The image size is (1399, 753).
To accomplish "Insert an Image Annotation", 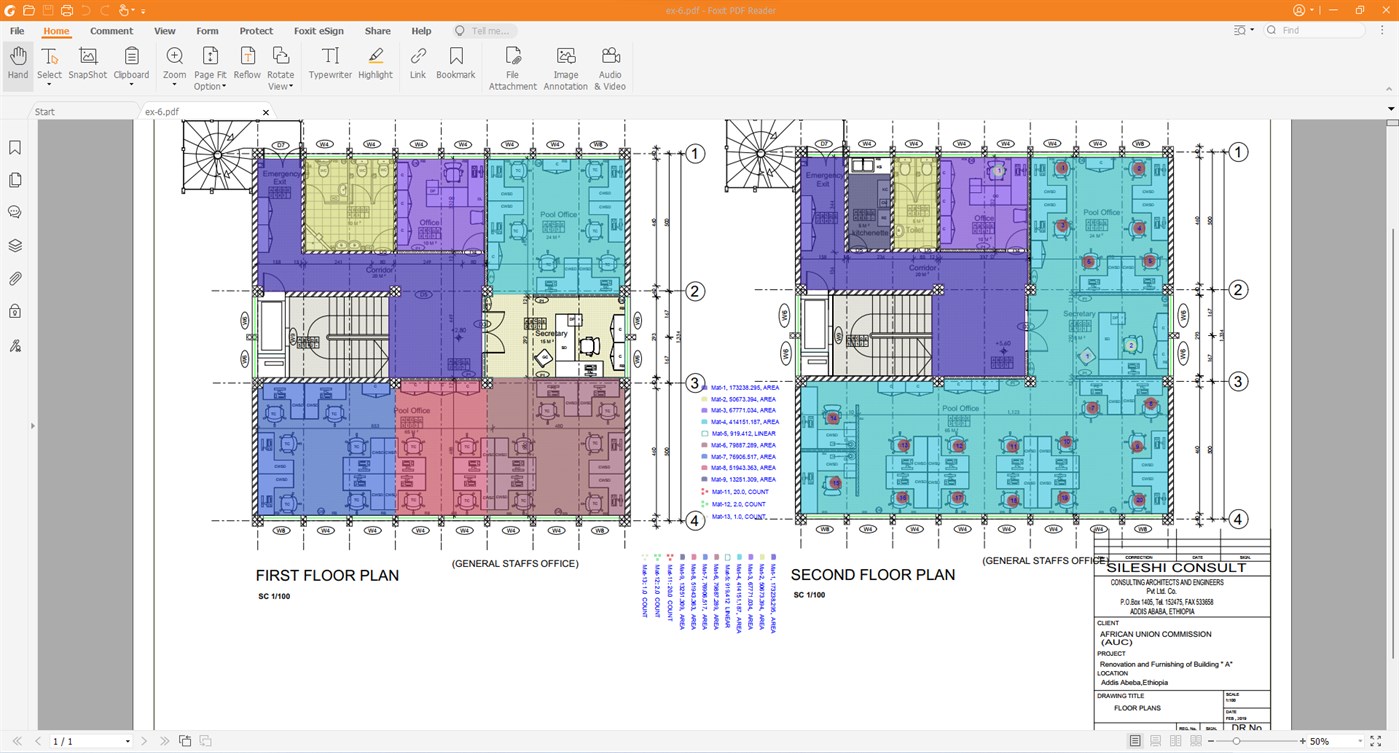I will pos(566,67).
